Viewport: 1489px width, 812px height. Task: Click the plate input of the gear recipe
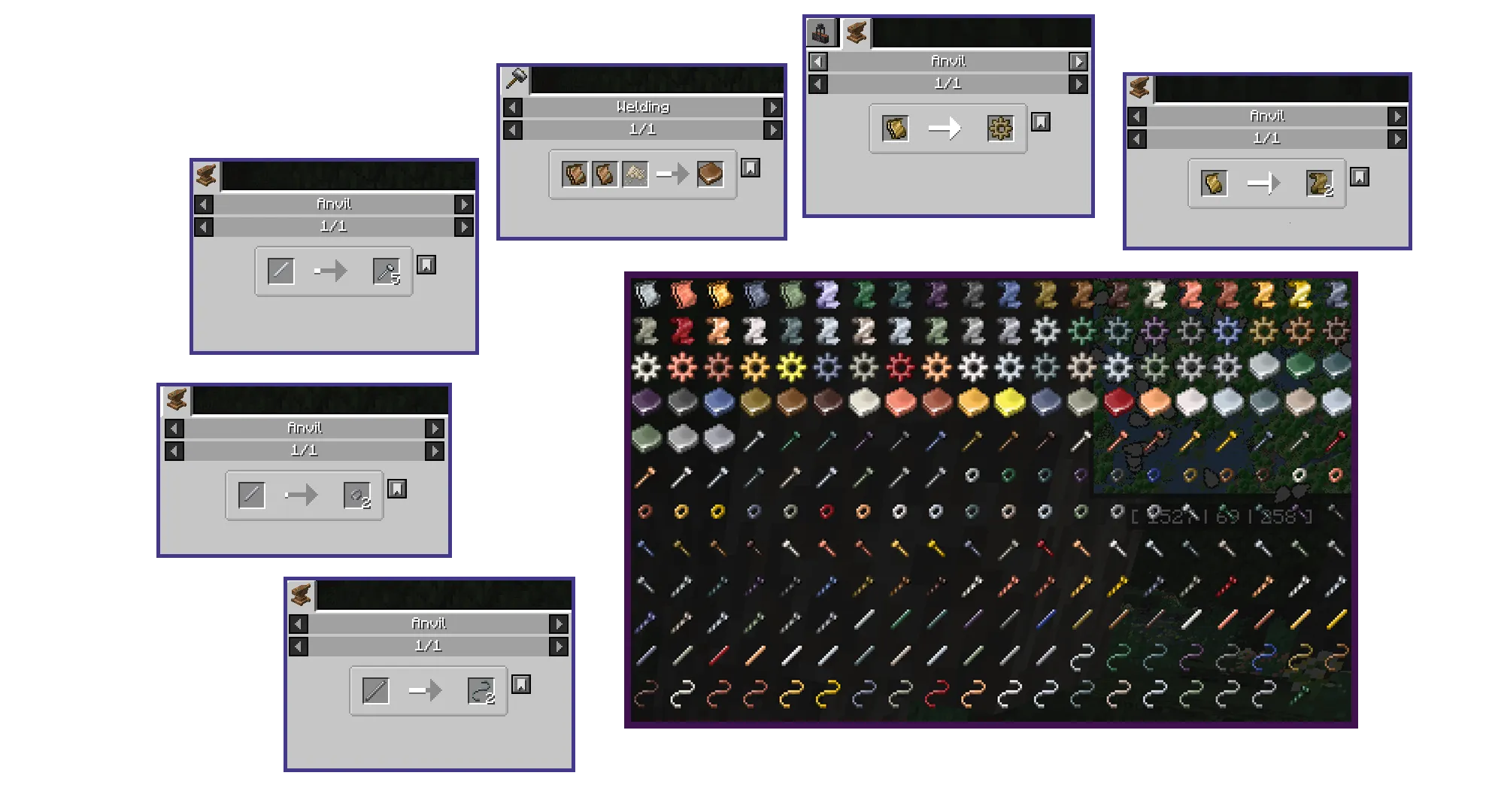(x=895, y=129)
